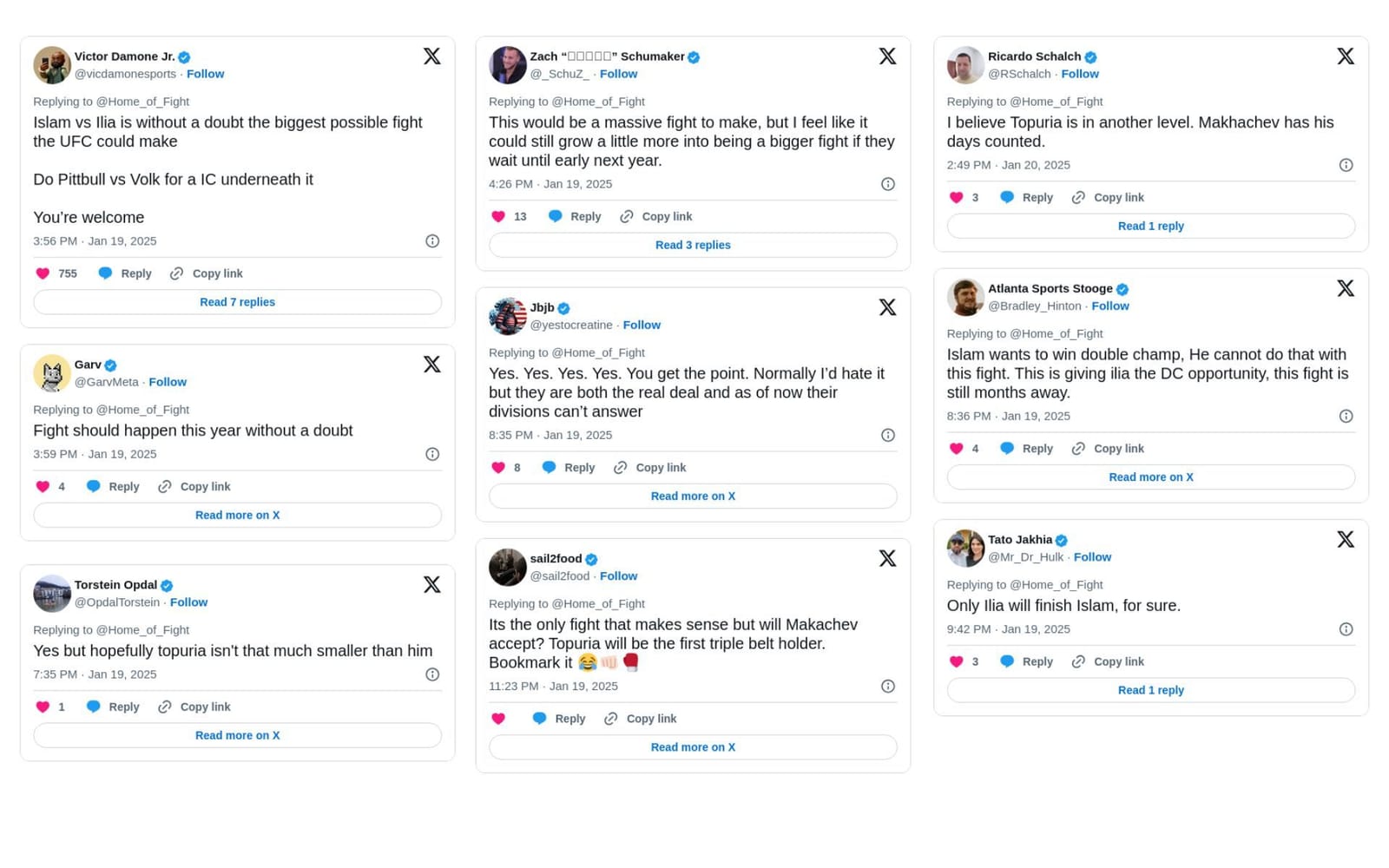Open 'Read more on X' under Garv's tweet
1389x868 pixels.
(x=237, y=516)
